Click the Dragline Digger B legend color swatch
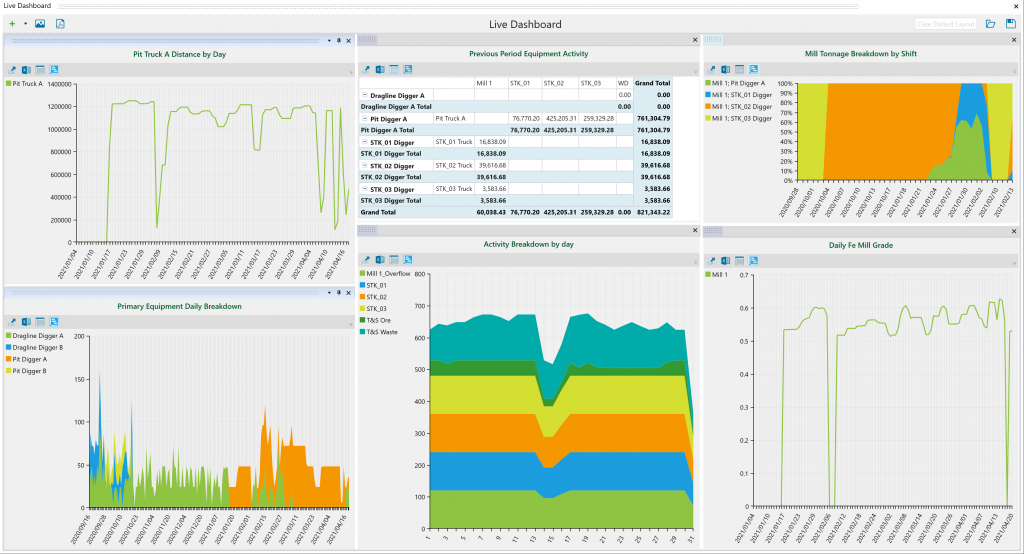Viewport: 1024px width, 554px height. (x=9, y=348)
